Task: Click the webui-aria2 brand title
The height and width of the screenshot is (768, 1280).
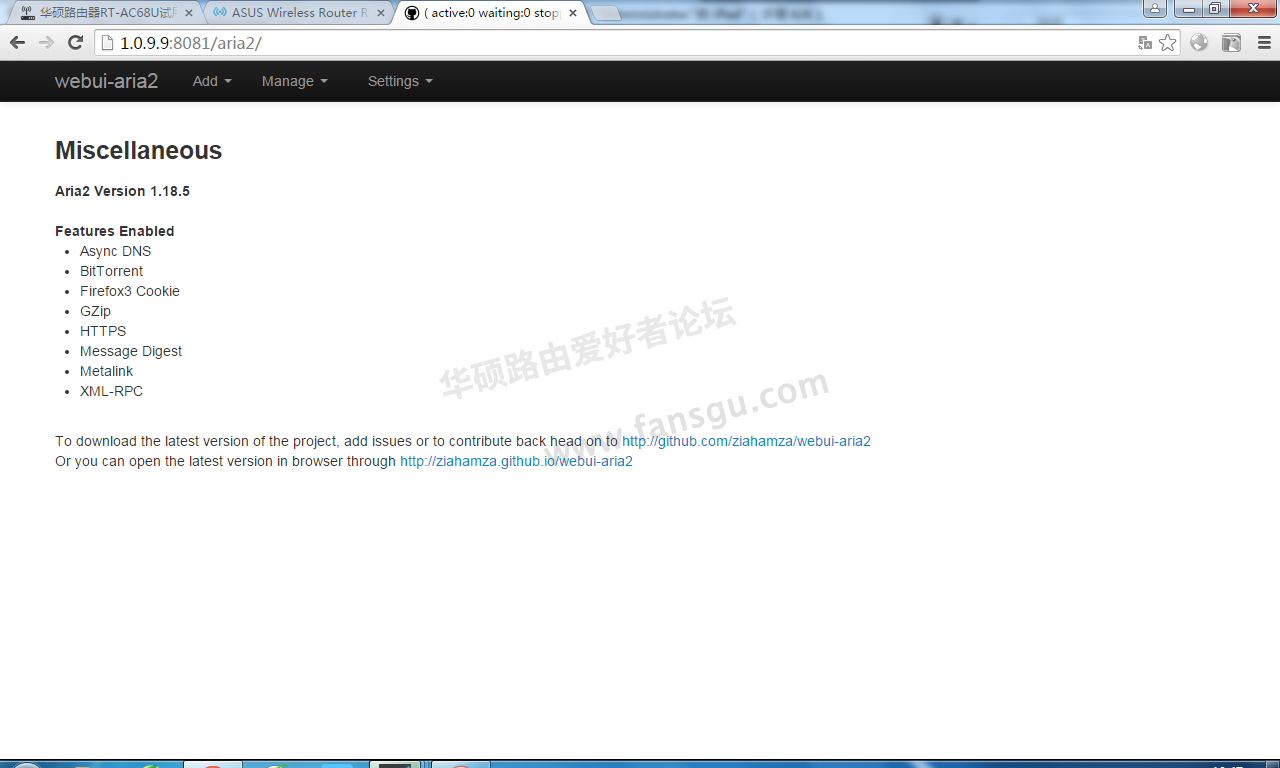Action: 106,81
